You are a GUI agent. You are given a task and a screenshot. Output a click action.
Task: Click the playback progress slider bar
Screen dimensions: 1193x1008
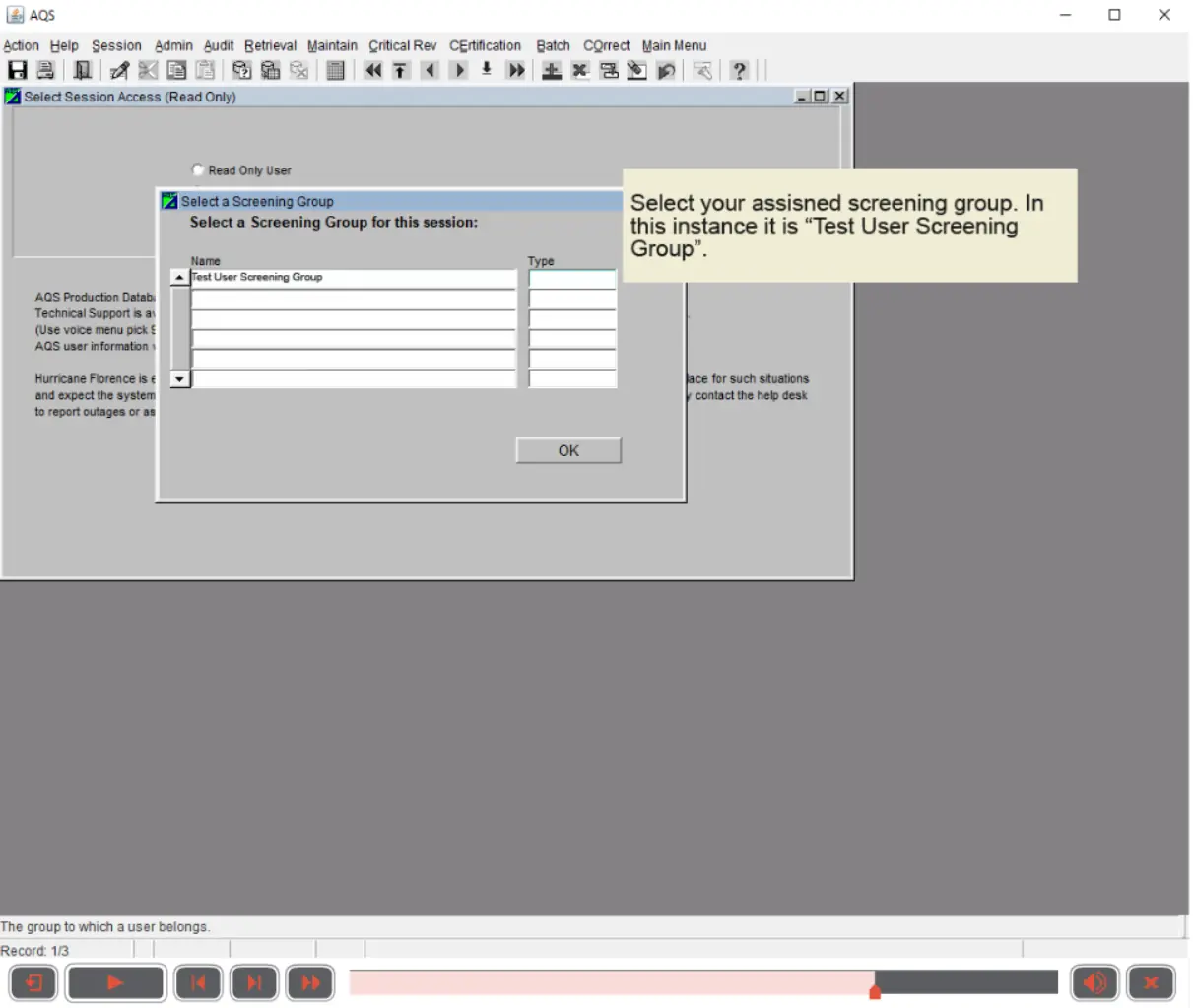pyautogui.click(x=703, y=982)
